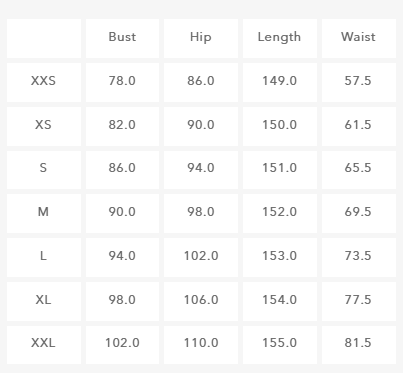Image resolution: width=403 pixels, height=373 pixels.
Task: Pick the XXL size row label
Action: point(43,343)
